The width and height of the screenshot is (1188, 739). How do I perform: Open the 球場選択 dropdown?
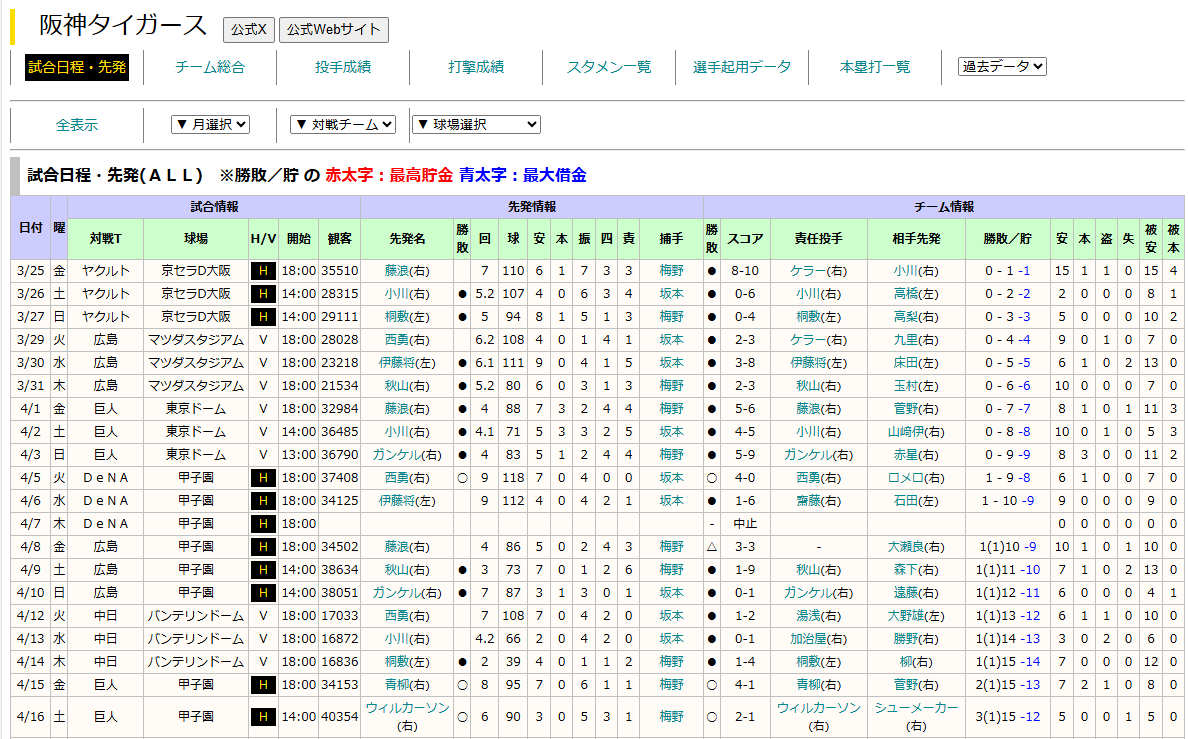tap(476, 125)
